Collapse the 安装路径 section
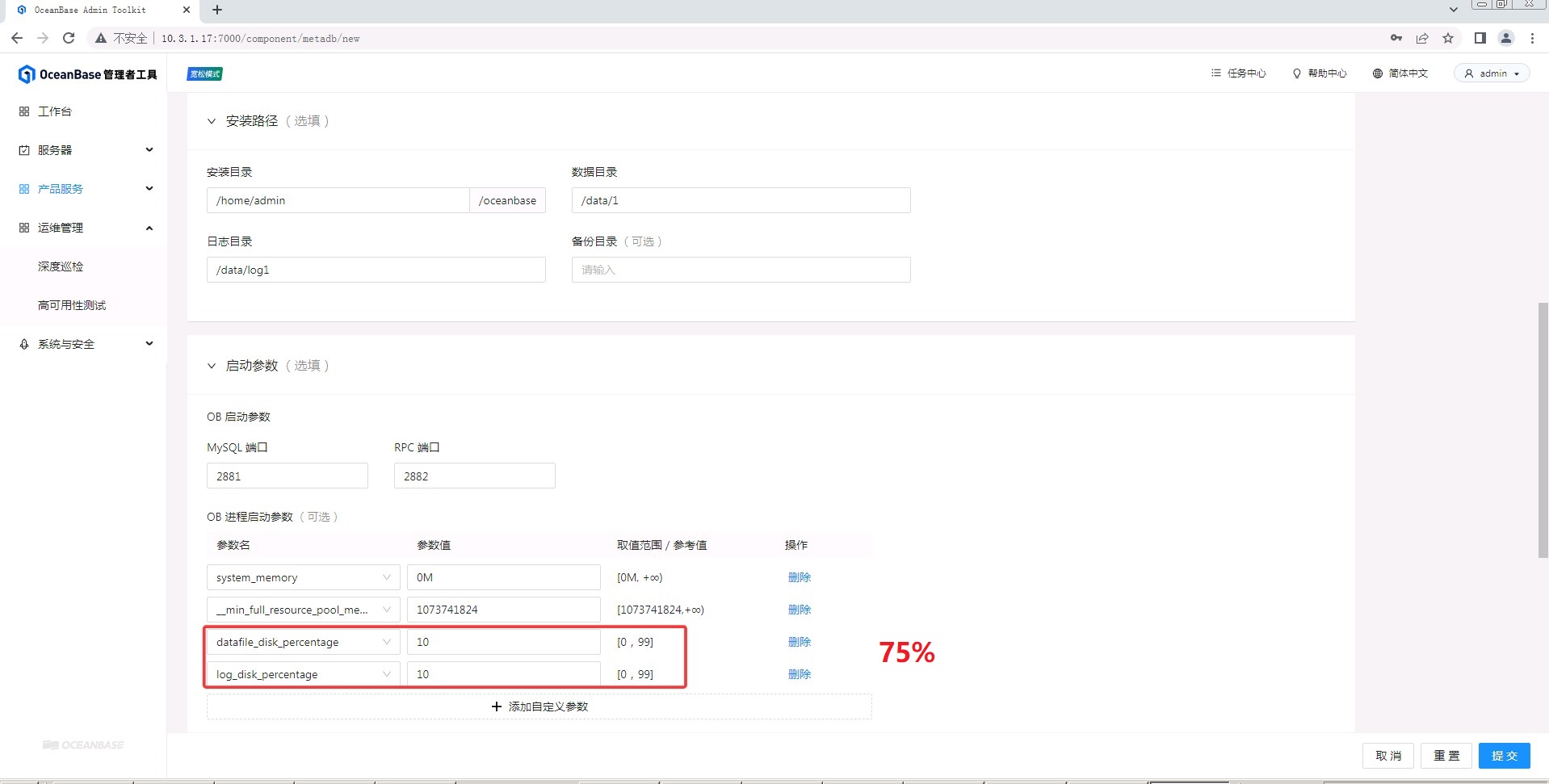1549x784 pixels. [x=212, y=121]
